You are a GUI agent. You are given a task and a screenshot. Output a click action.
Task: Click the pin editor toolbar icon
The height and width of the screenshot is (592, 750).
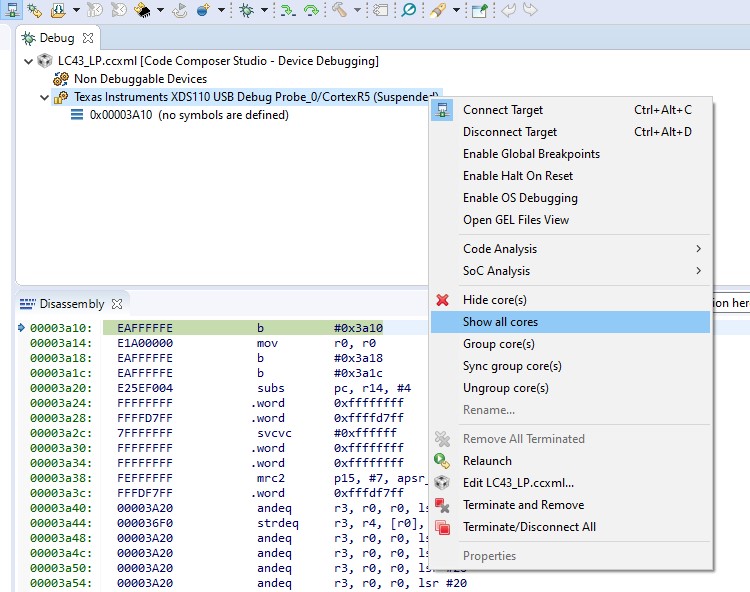480,10
